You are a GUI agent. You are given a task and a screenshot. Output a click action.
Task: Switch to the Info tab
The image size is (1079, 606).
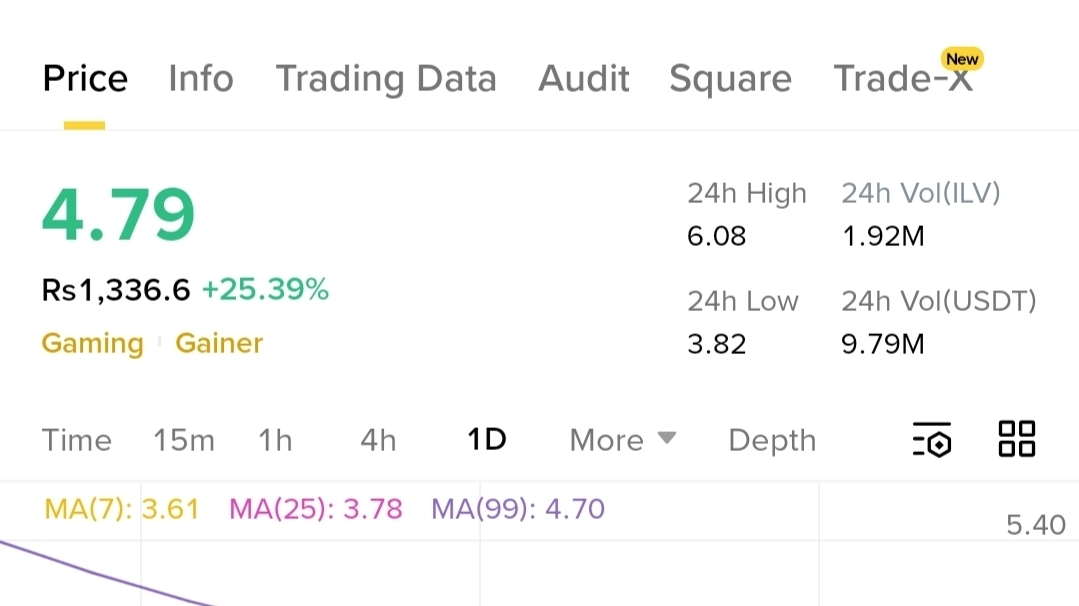201,79
